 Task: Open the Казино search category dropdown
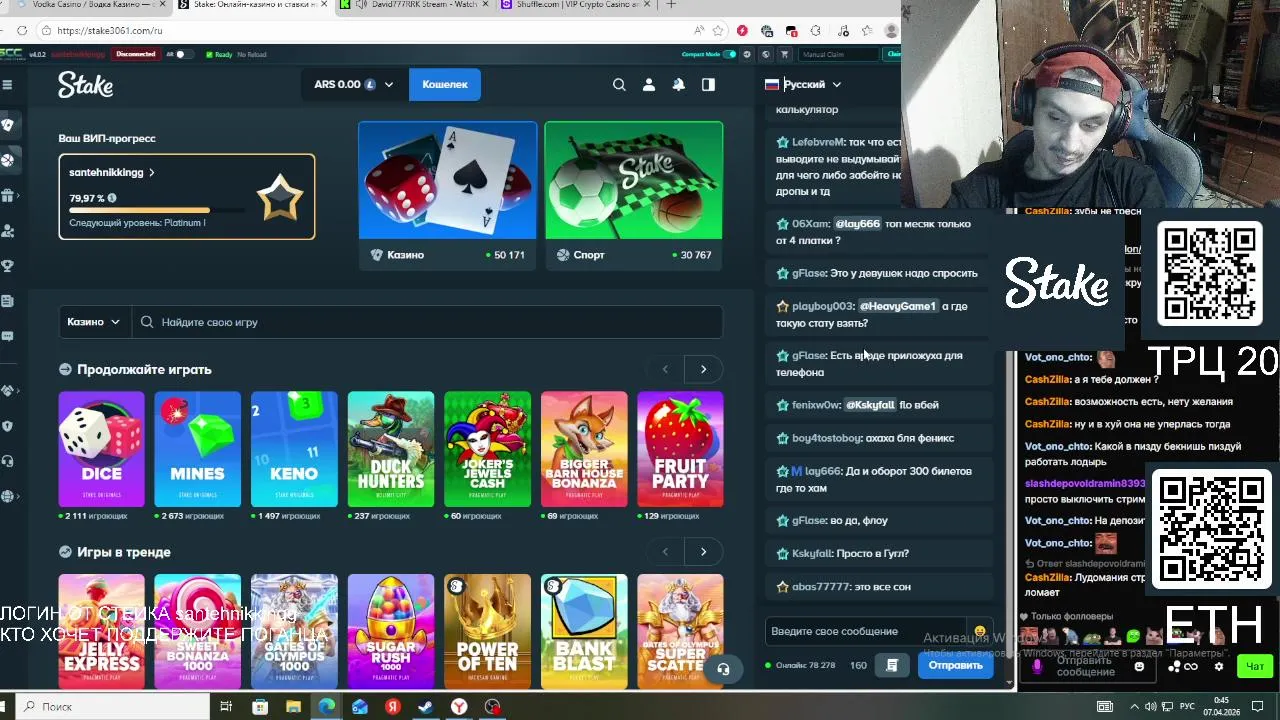pyautogui.click(x=93, y=322)
